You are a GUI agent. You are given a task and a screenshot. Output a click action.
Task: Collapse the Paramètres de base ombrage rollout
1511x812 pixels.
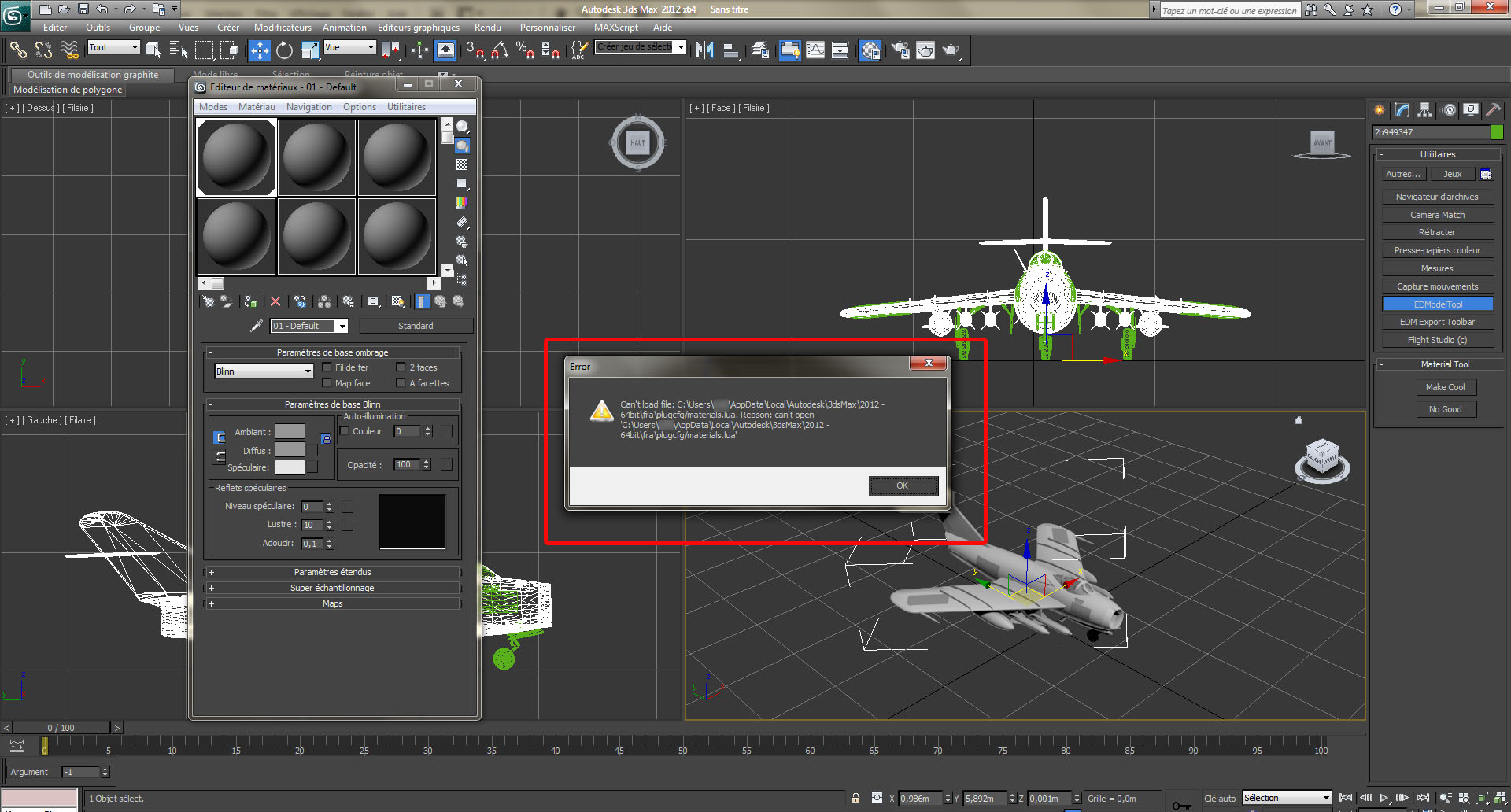332,352
